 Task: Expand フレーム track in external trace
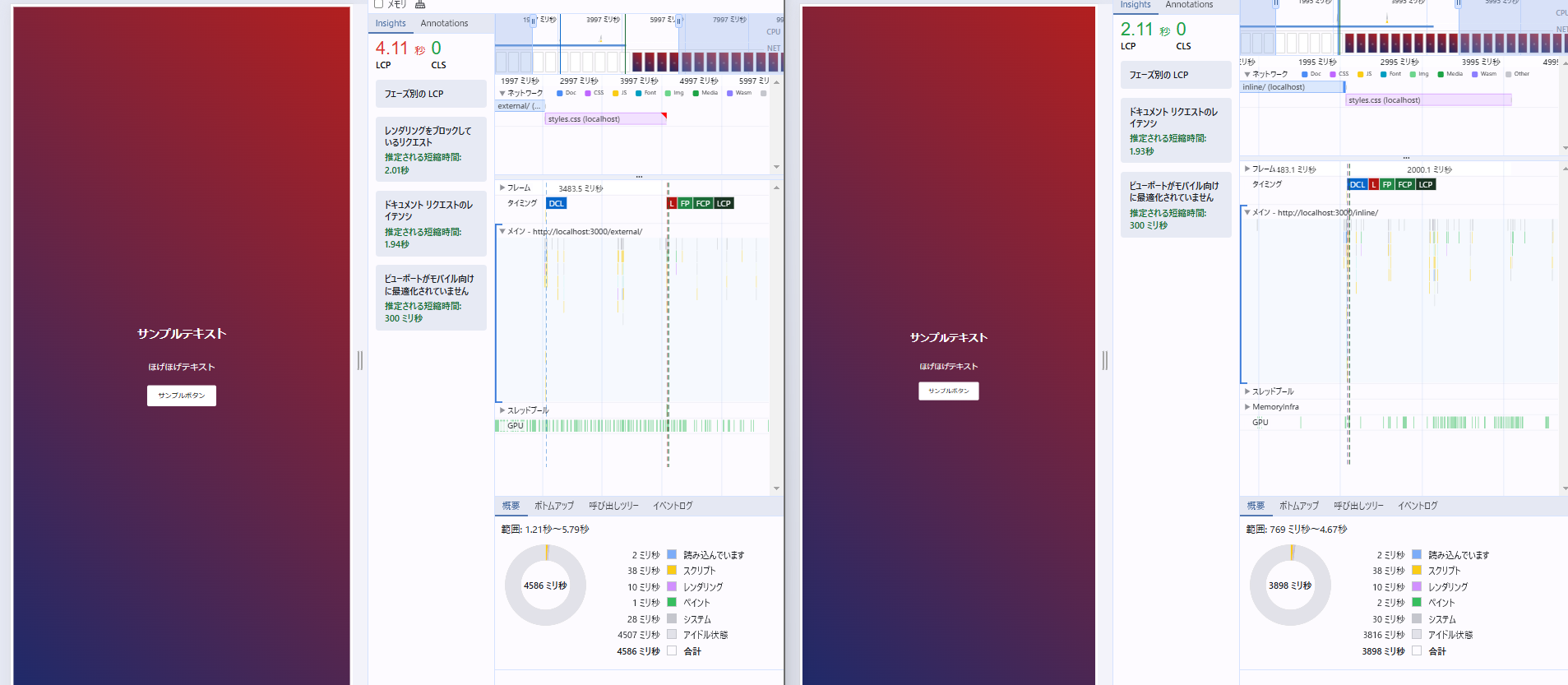pos(502,187)
